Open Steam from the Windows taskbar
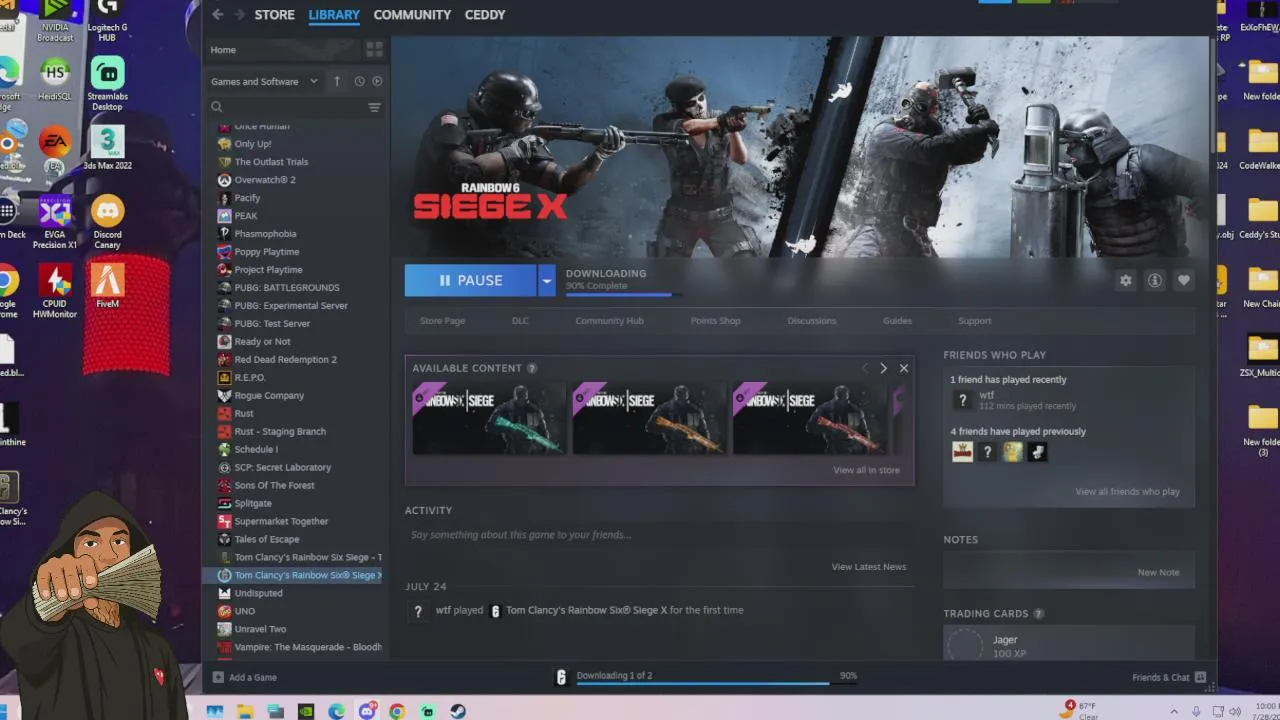The image size is (1280, 720). (x=457, y=711)
